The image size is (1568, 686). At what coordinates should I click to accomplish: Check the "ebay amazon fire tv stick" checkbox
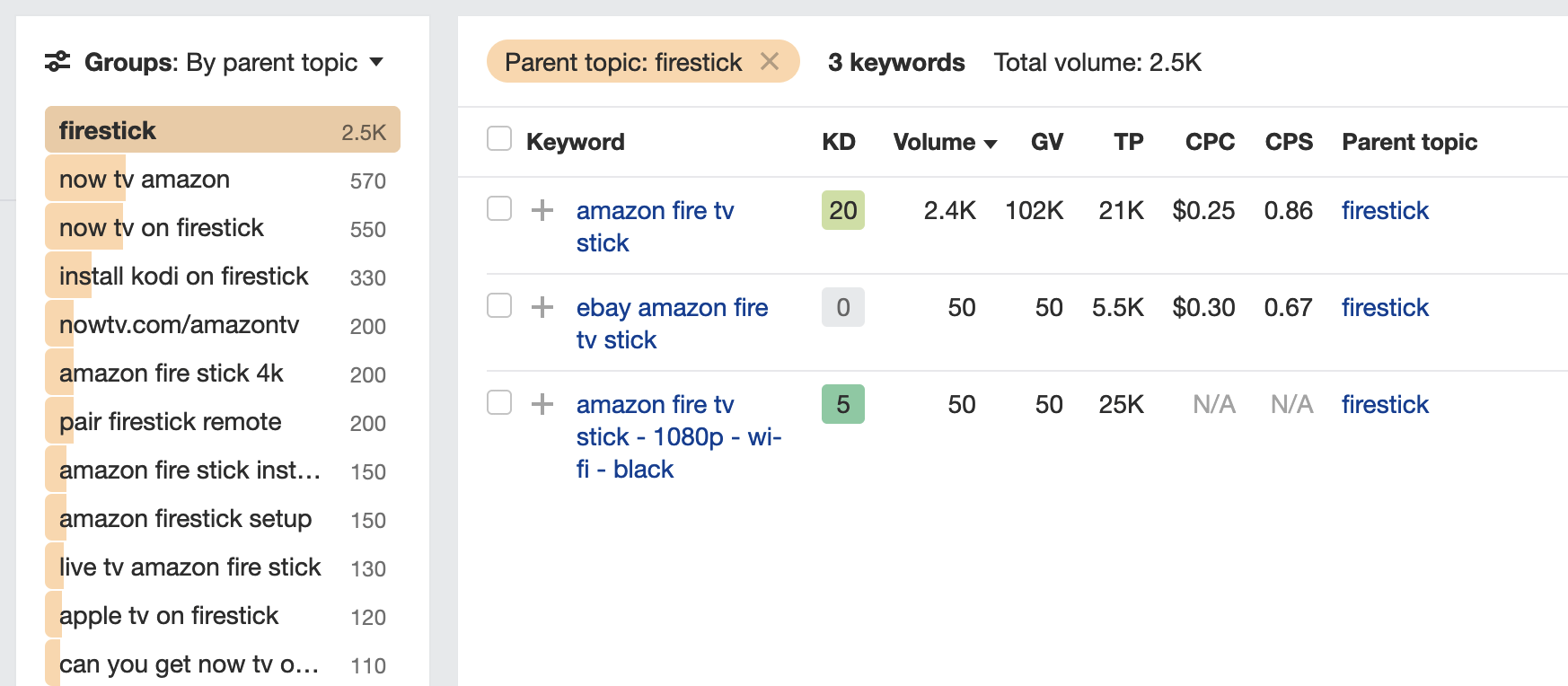pyautogui.click(x=498, y=307)
